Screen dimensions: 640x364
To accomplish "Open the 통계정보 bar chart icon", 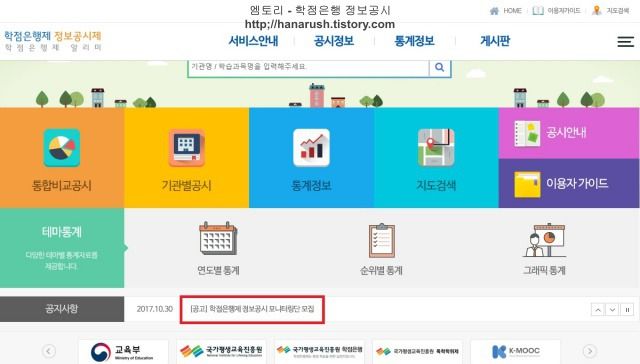I will pyautogui.click(x=311, y=148).
